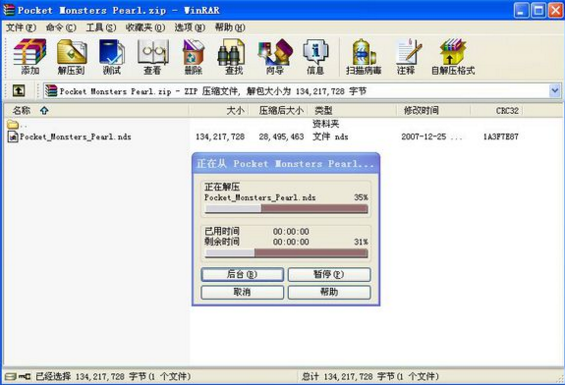Sort by CRC32 column header
This screenshot has width=565, height=385.
click(x=497, y=110)
